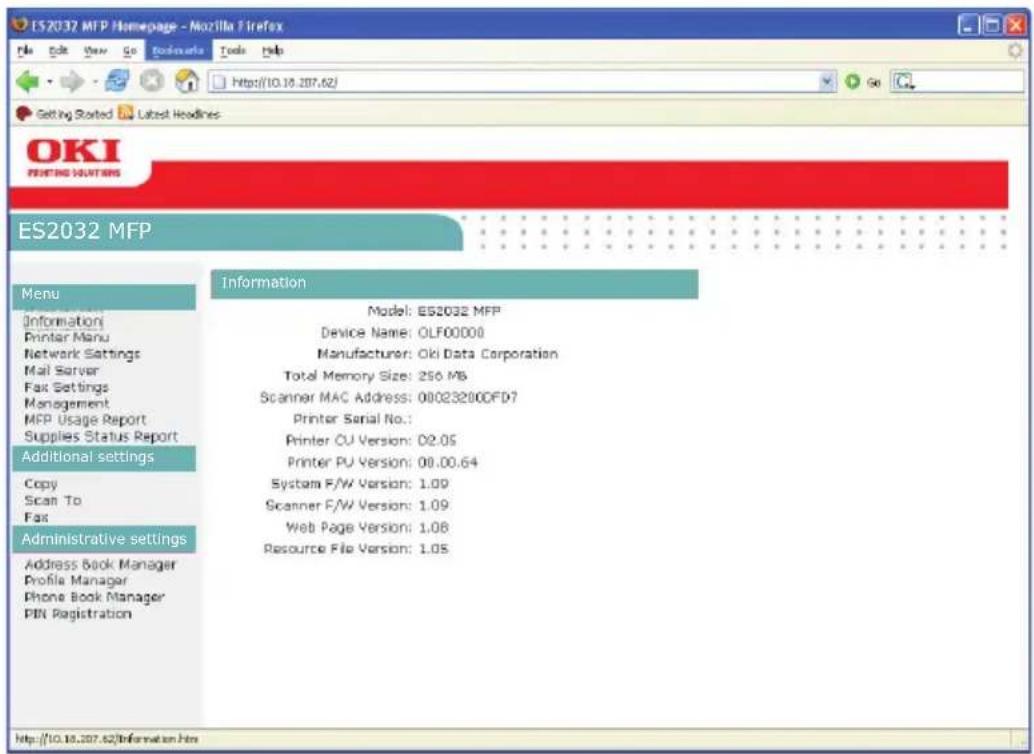The width and height of the screenshot is (1034, 754).
Task: Open the Phone Book Manager link
Action: [x=94, y=597]
